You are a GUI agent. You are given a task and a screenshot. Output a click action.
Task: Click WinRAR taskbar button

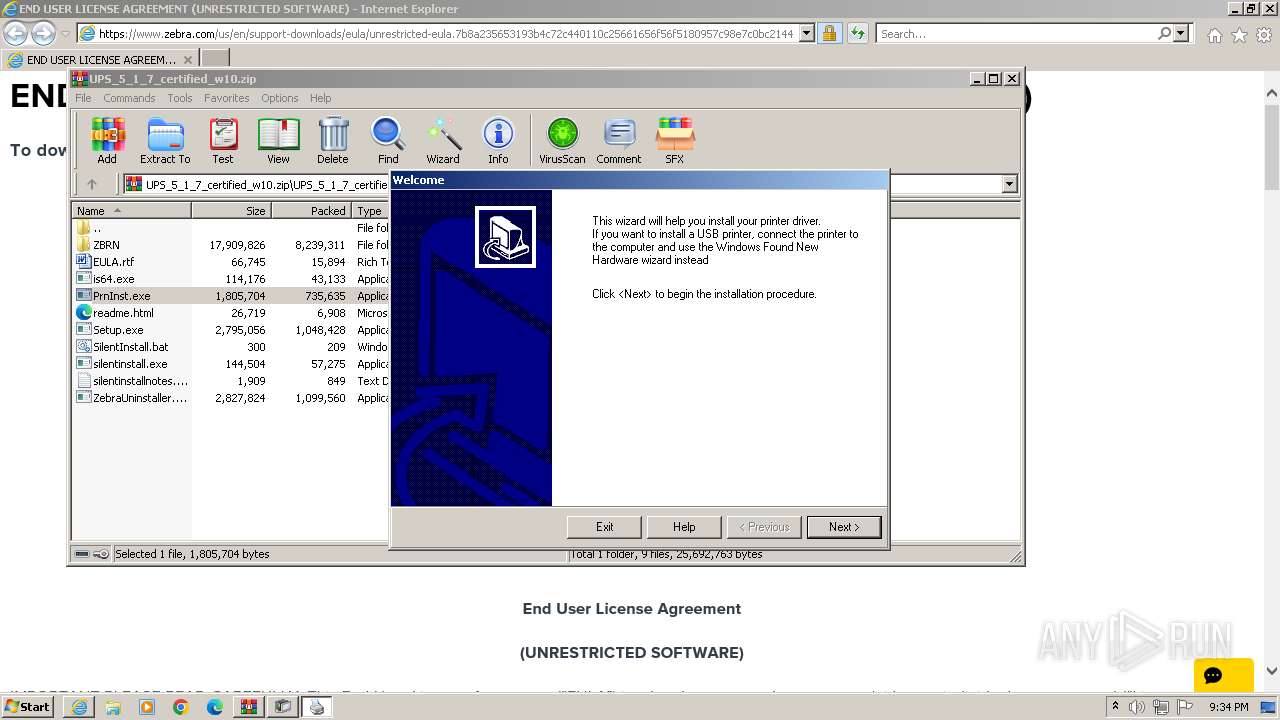pyautogui.click(x=248, y=707)
